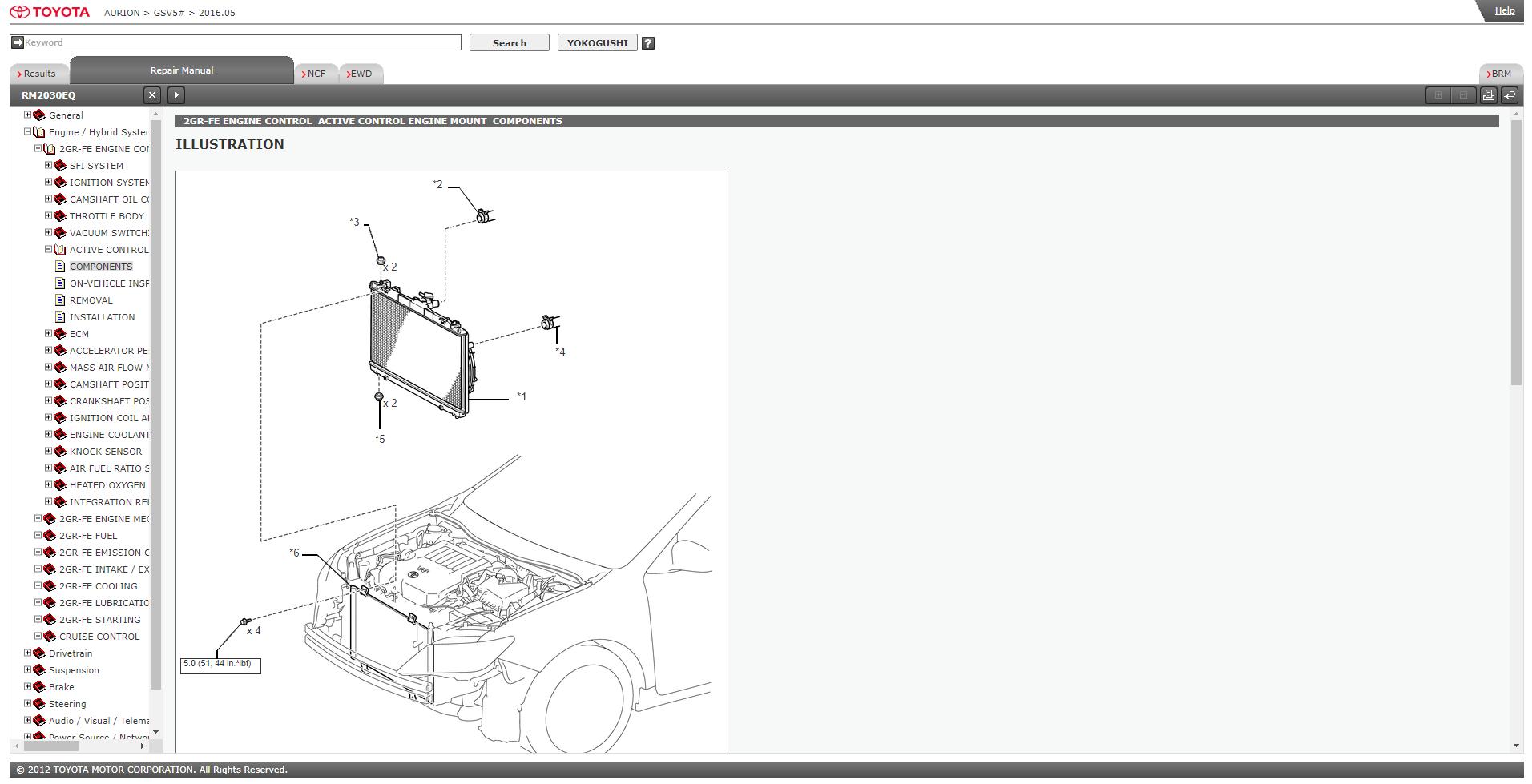Image resolution: width=1532 pixels, height=784 pixels.
Task: Expand the 2GR-FE STARTING node
Action: click(38, 619)
